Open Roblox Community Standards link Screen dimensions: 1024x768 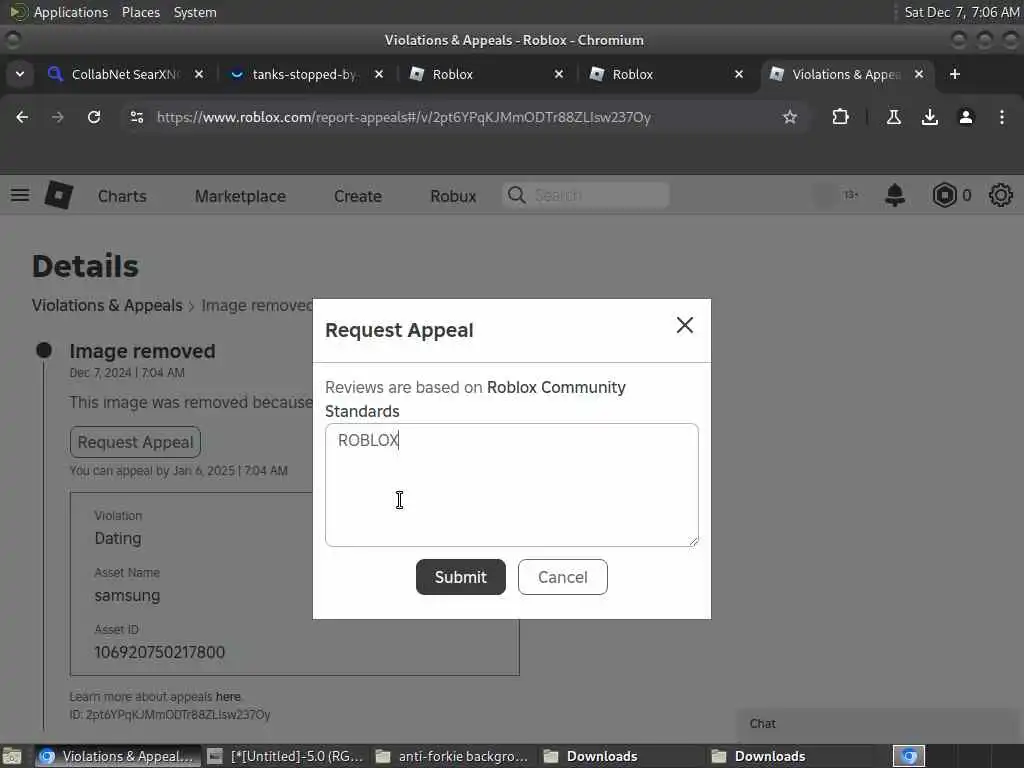[475, 399]
